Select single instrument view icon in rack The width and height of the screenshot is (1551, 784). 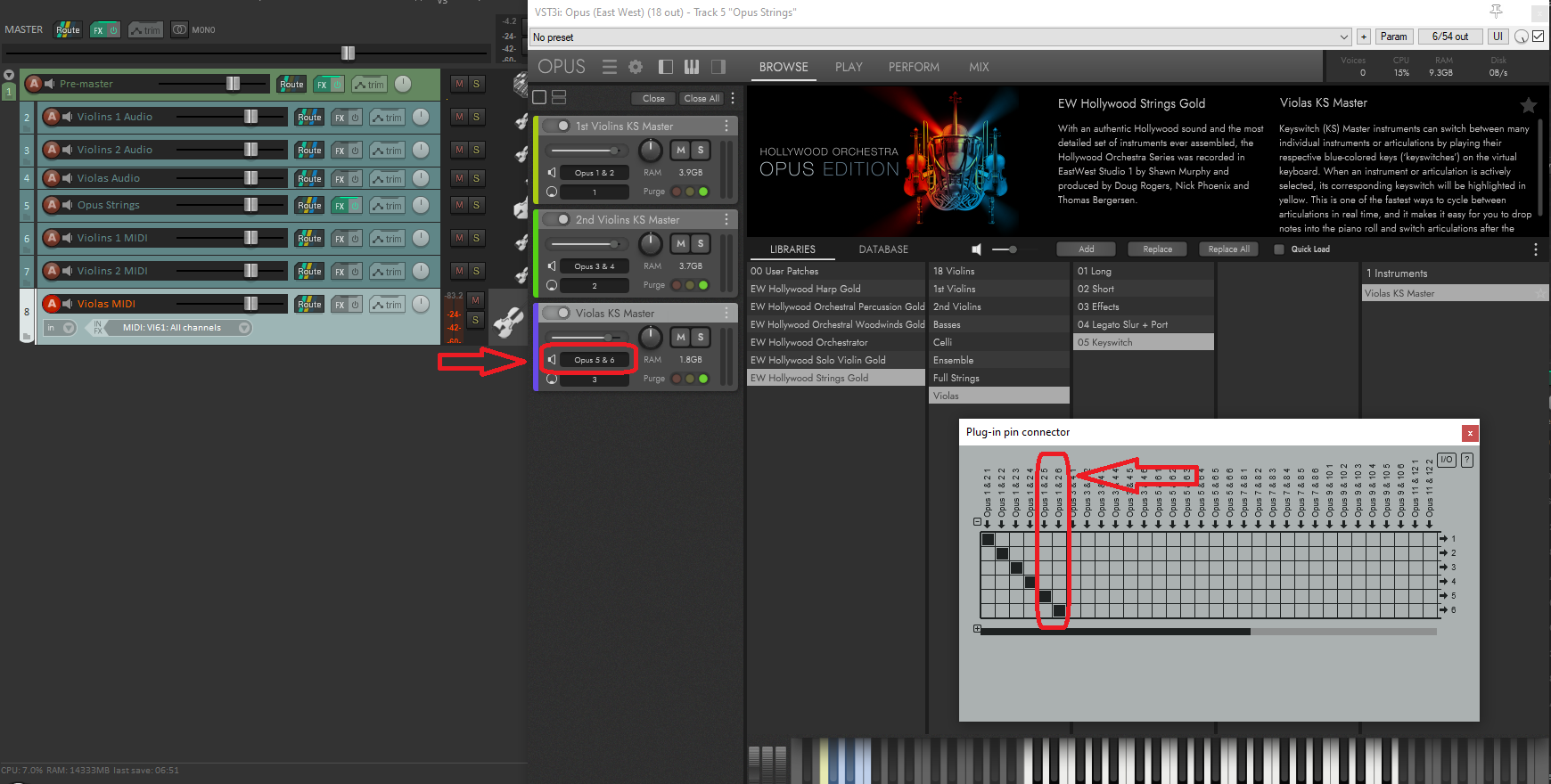(x=539, y=97)
